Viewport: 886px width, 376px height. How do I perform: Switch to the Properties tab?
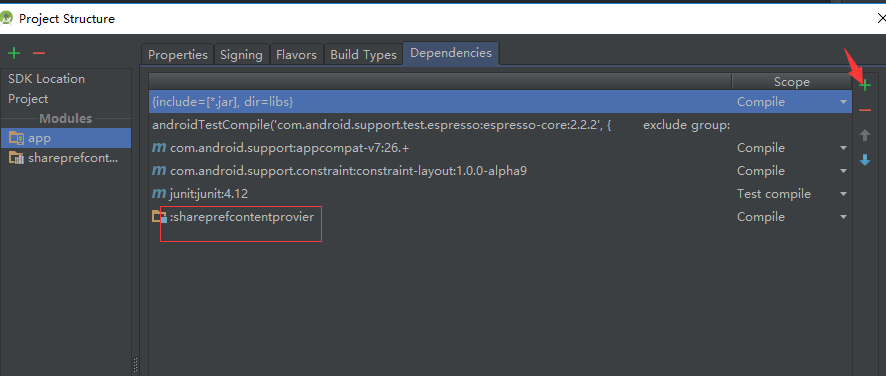[x=178, y=55]
